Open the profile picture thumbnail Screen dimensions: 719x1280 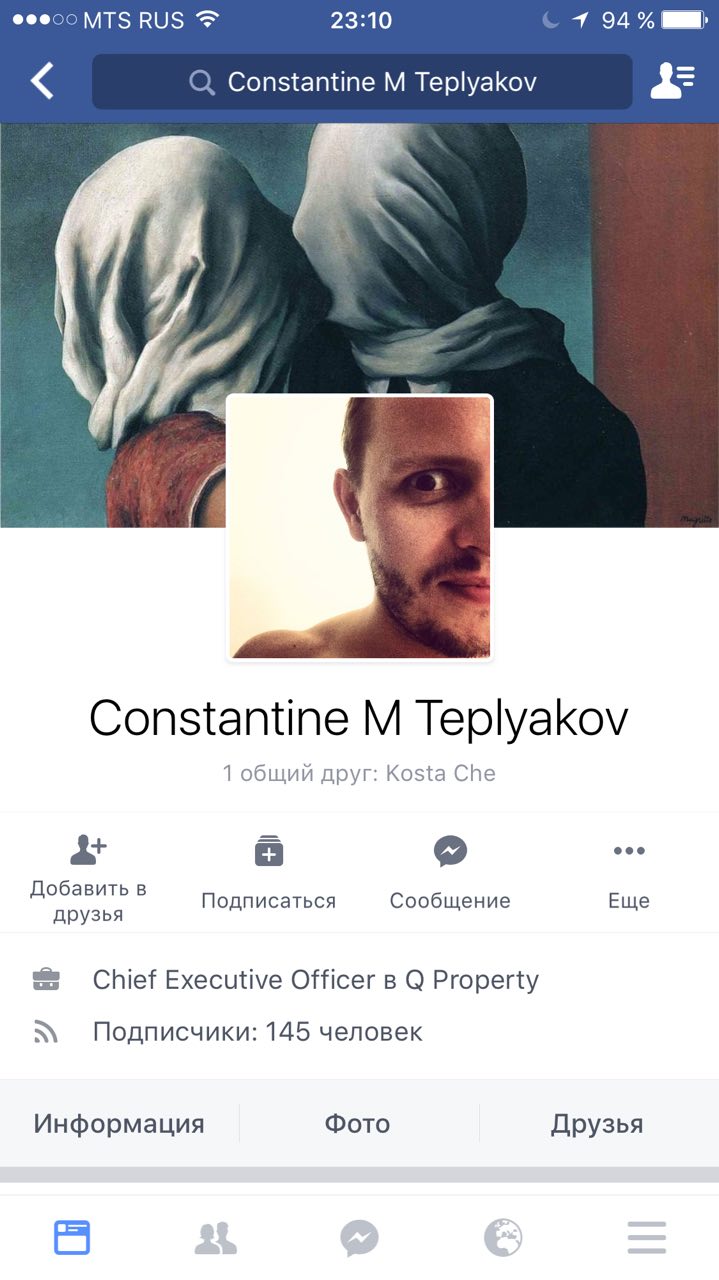pyautogui.click(x=360, y=527)
